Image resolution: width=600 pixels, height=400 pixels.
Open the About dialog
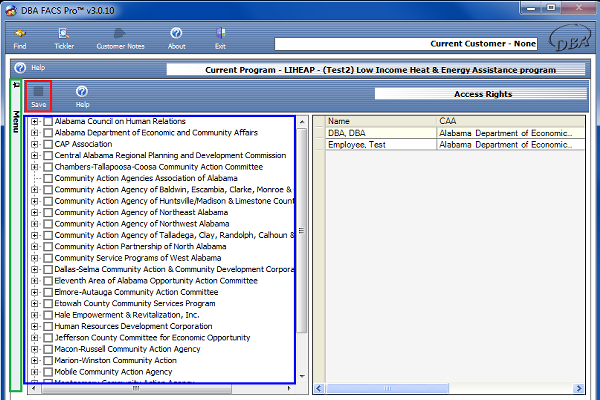(x=176, y=39)
